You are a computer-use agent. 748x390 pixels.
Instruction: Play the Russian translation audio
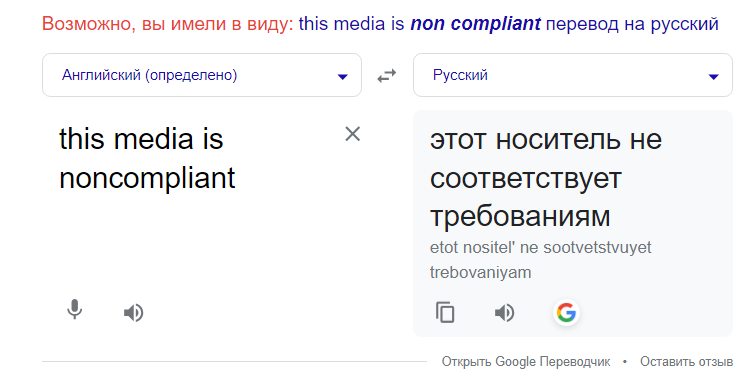pyautogui.click(x=504, y=313)
